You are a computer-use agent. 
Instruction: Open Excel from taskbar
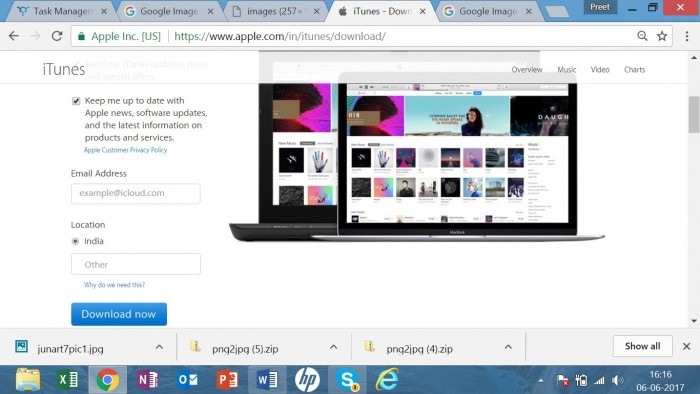coord(68,380)
